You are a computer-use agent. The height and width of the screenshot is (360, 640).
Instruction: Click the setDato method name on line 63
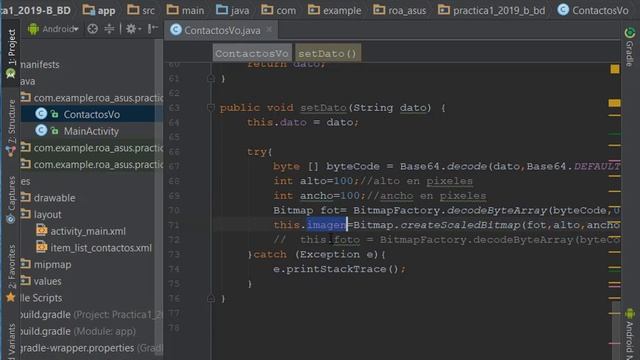point(323,108)
